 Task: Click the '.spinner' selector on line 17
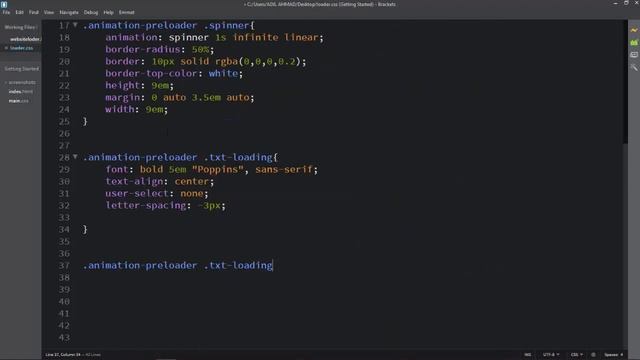click(226, 25)
